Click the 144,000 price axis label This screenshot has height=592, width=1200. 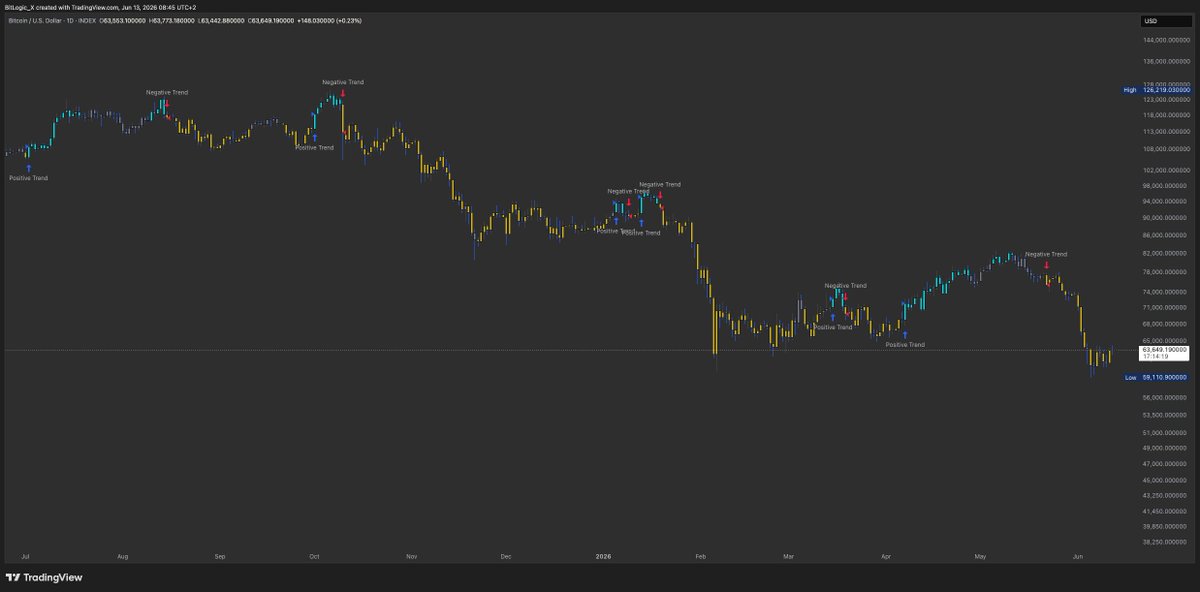pos(1165,41)
